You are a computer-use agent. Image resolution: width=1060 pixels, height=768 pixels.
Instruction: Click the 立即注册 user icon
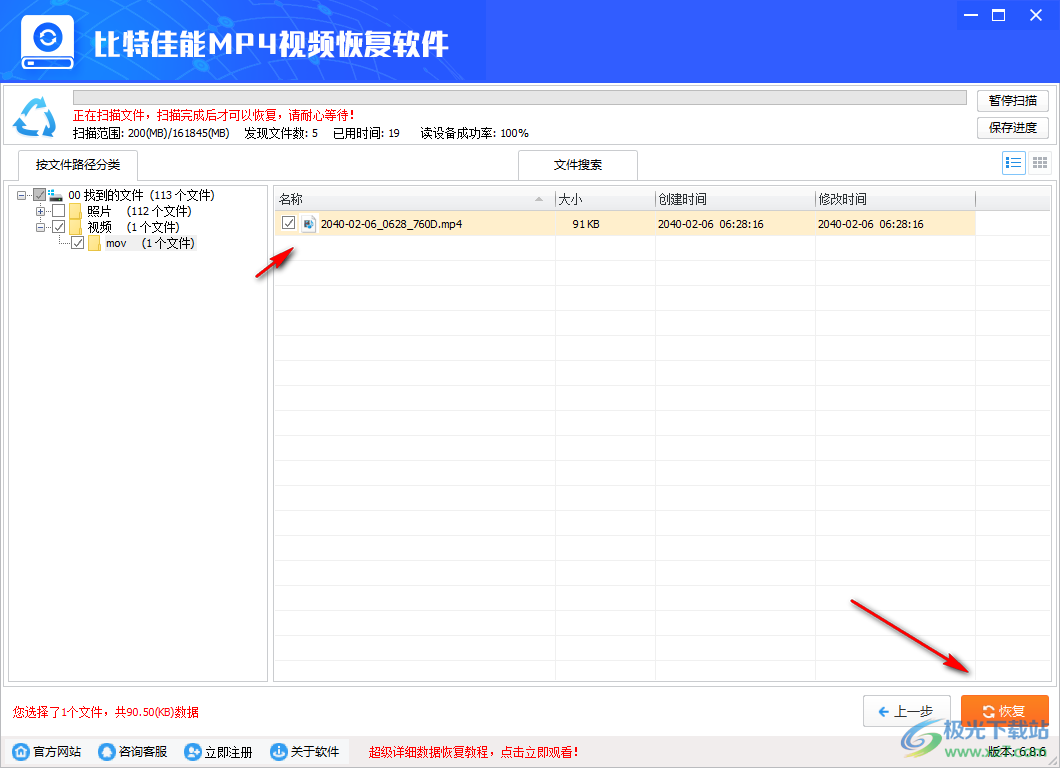point(193,751)
